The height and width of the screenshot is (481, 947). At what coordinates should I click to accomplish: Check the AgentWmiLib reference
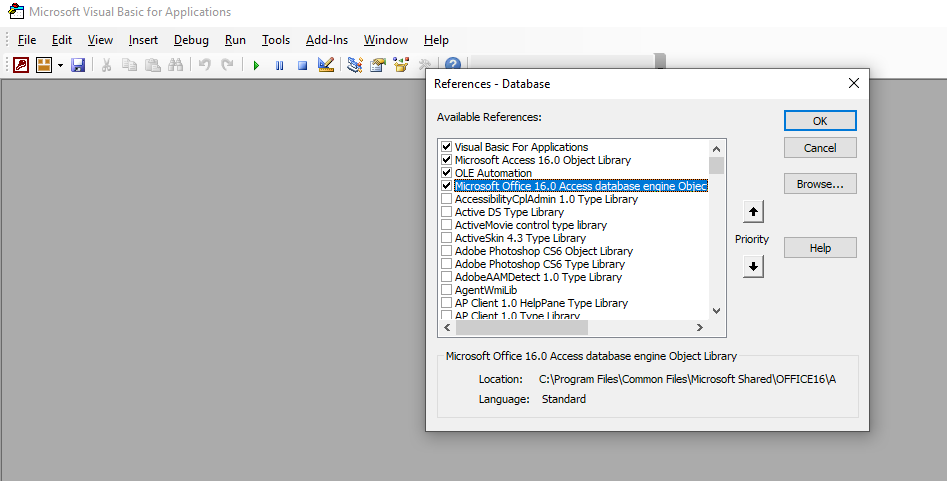446,289
